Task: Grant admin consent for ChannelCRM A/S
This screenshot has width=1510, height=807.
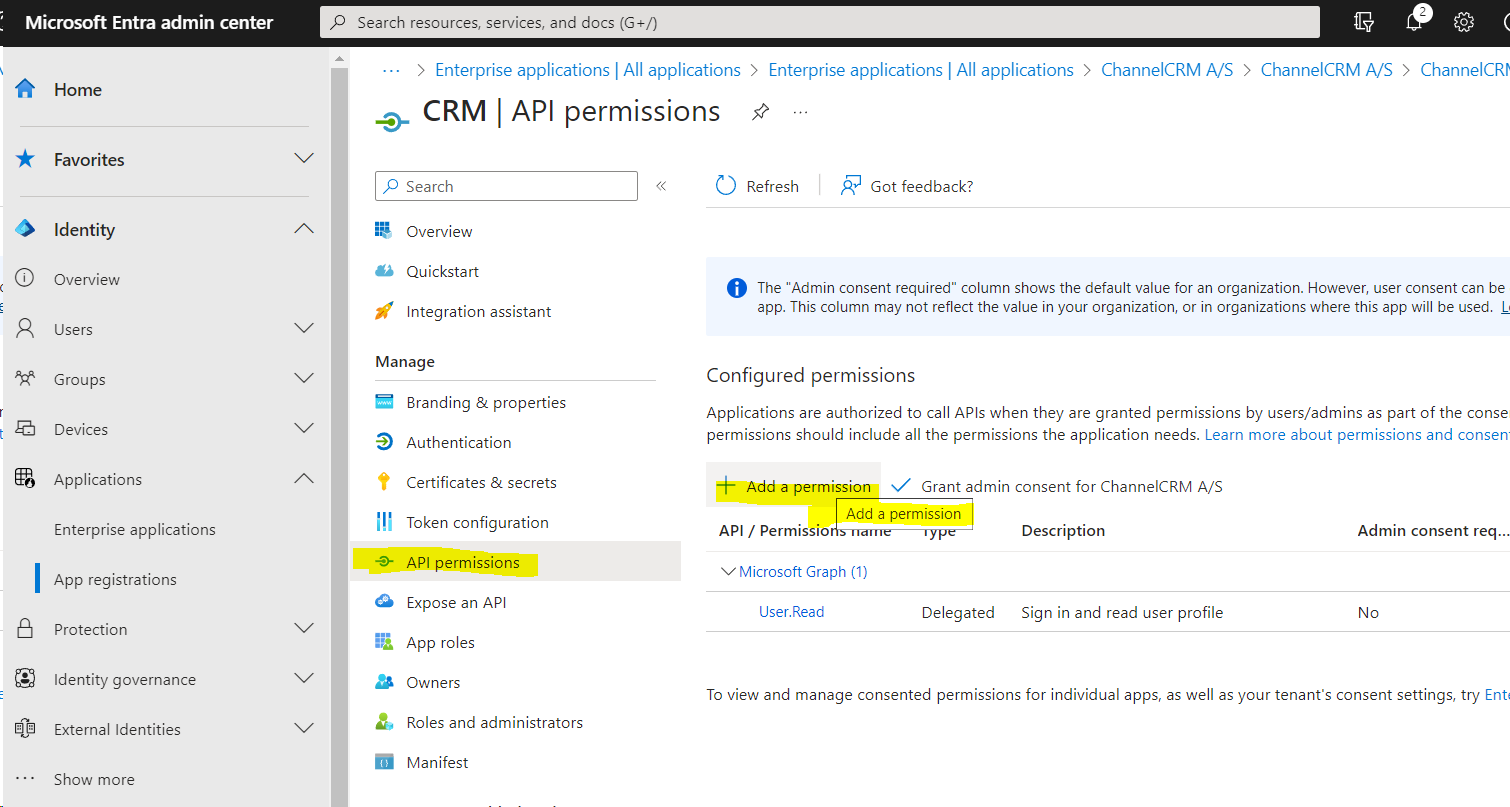Action: pyautogui.click(x=1057, y=486)
